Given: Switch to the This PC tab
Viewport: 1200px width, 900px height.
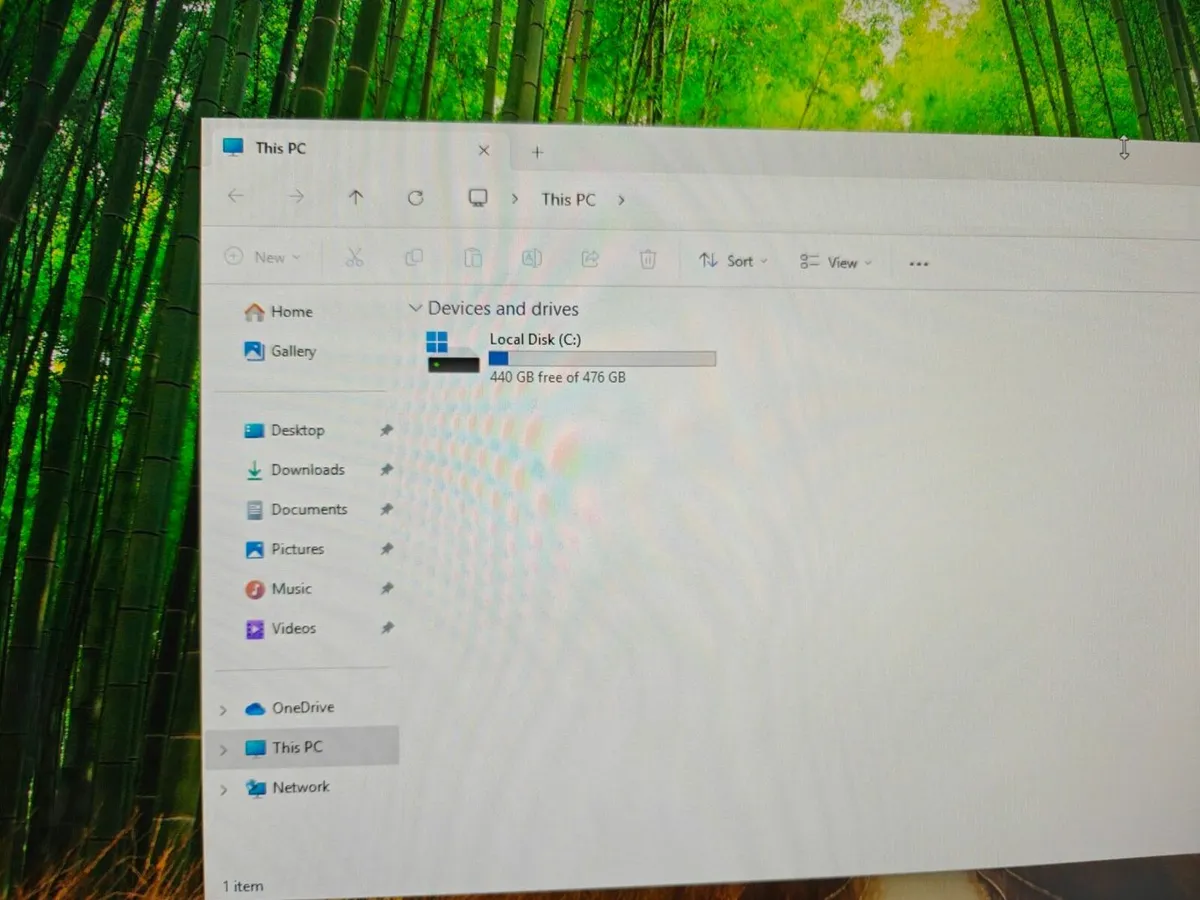Looking at the screenshot, I should pos(280,148).
